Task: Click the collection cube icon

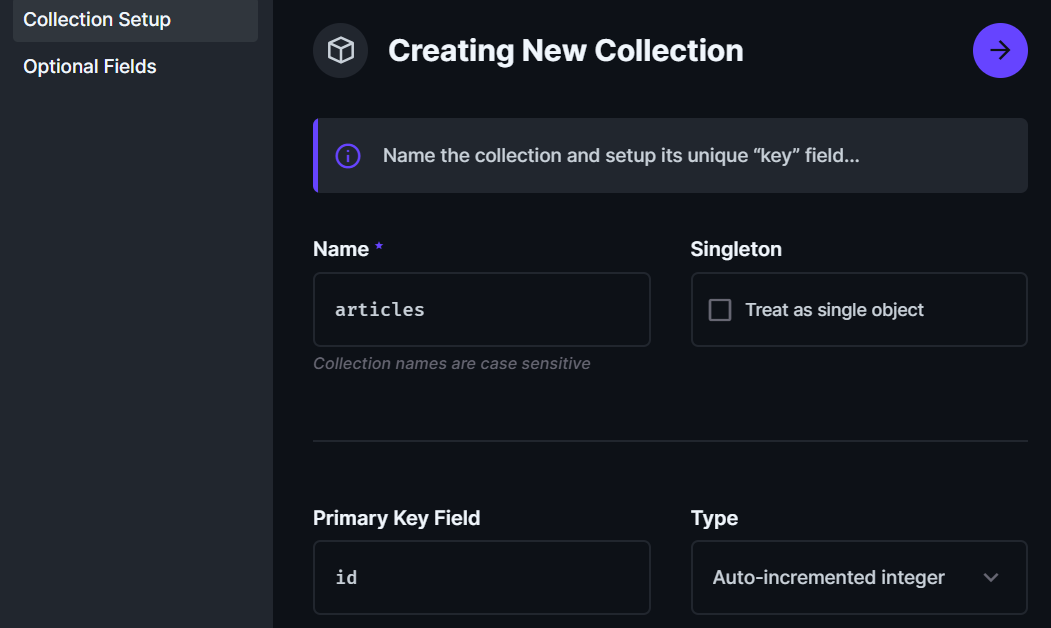Action: point(340,50)
